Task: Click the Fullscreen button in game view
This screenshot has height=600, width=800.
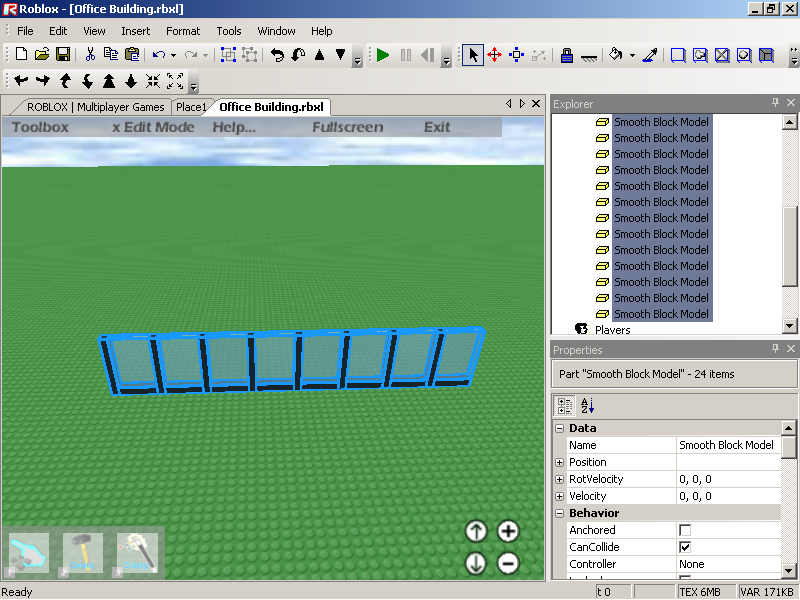Action: pyautogui.click(x=347, y=127)
